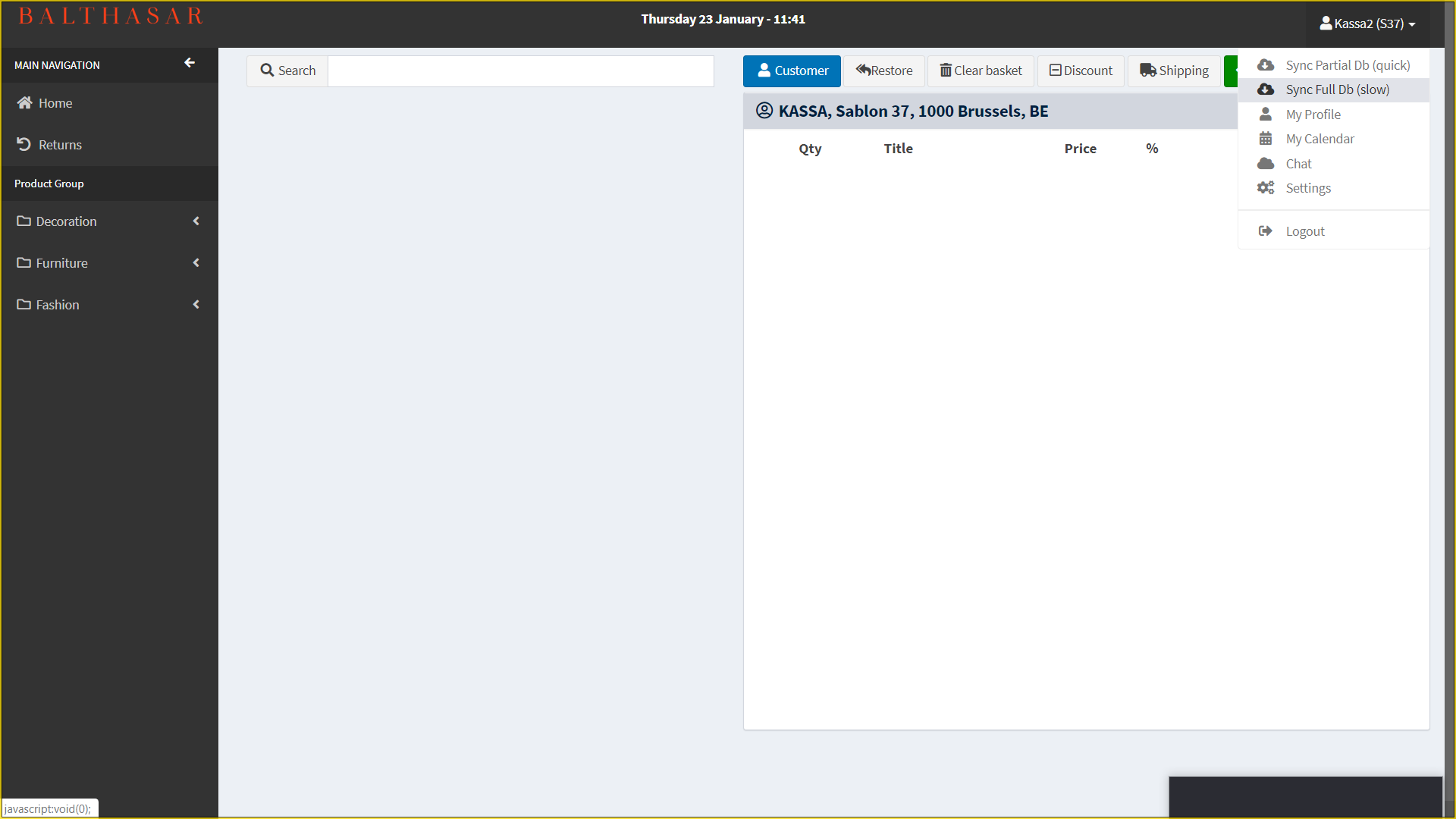
Task: Open Chat from the user menu
Action: (x=1298, y=164)
